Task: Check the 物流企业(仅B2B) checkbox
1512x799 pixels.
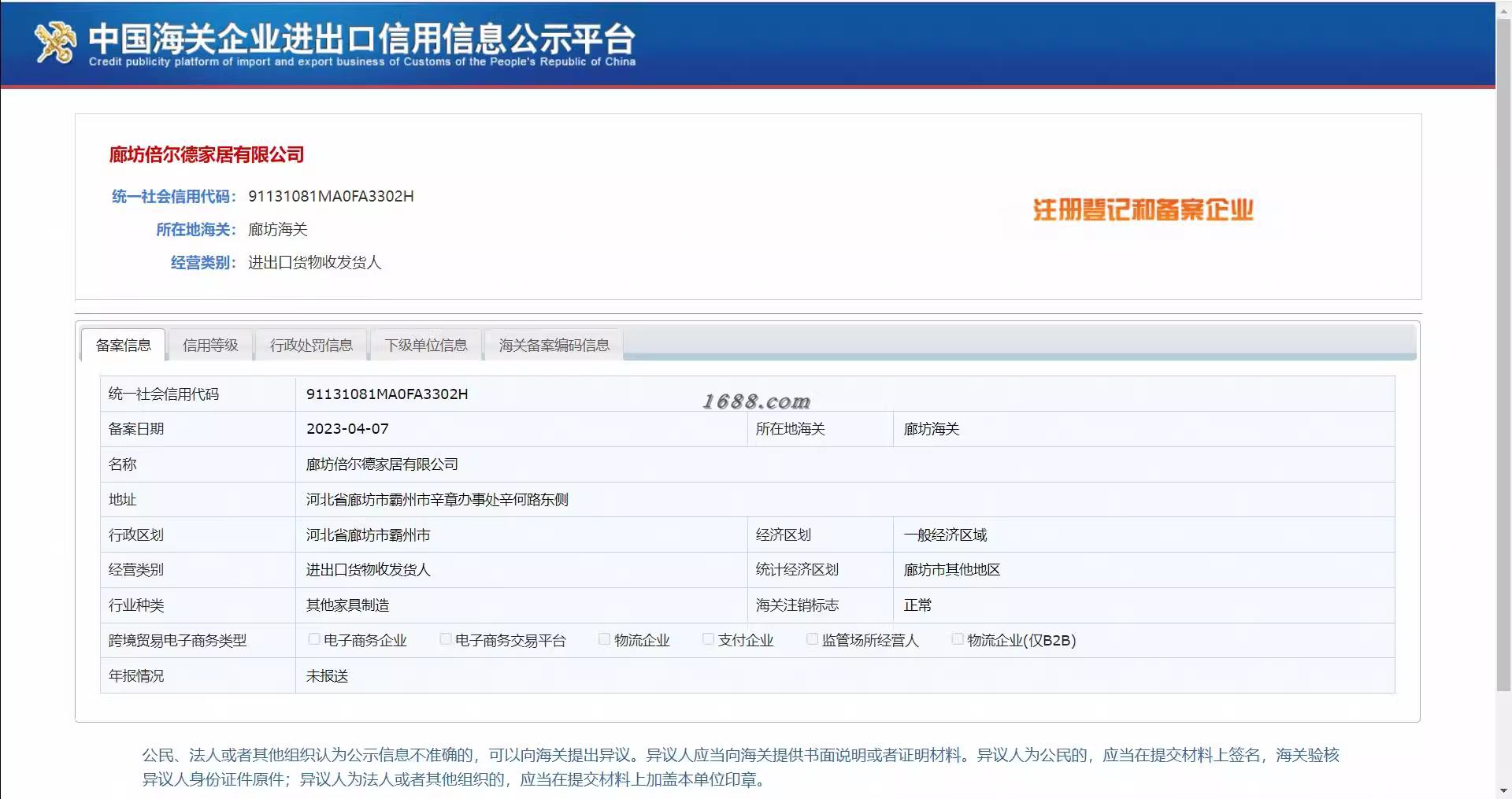Action: point(958,639)
